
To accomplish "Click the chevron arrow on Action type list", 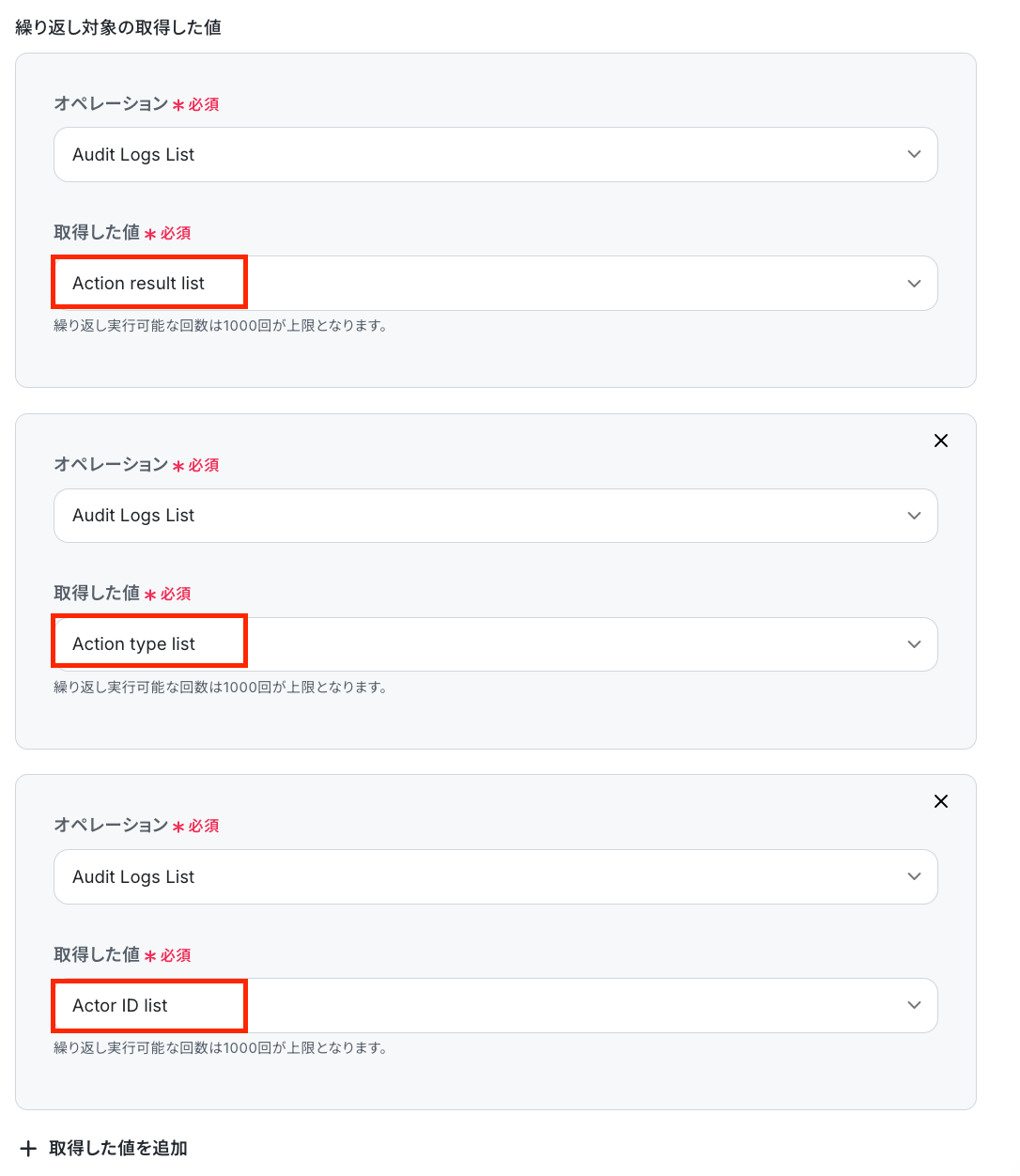I will (914, 644).
